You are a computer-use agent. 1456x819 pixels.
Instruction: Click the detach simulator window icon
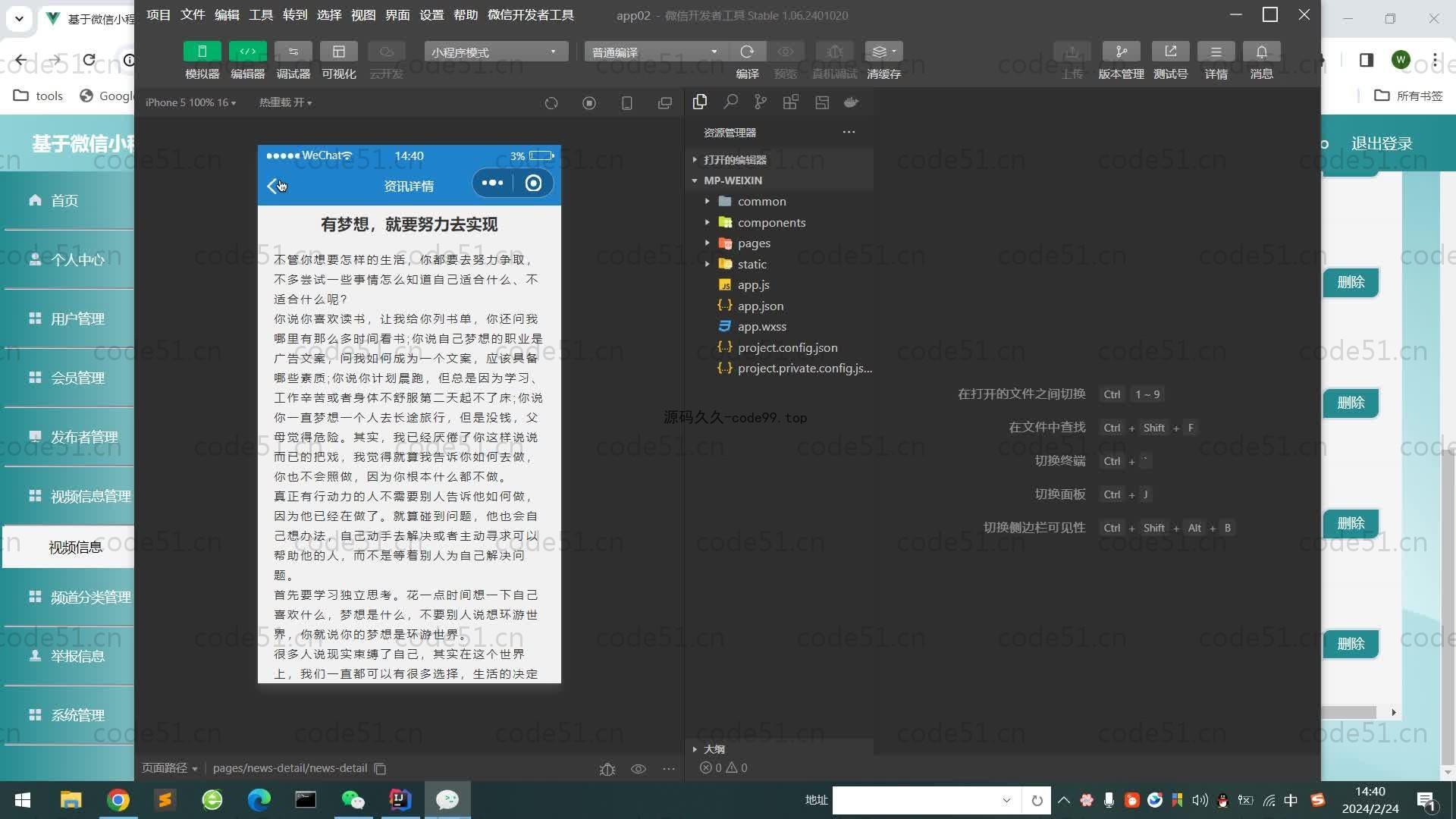665,103
